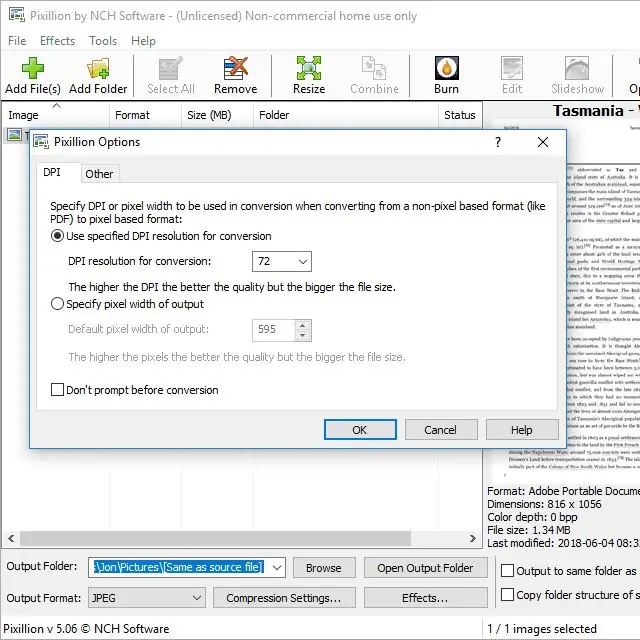Click the Pixillion app icon in title bar

[x=17, y=15]
